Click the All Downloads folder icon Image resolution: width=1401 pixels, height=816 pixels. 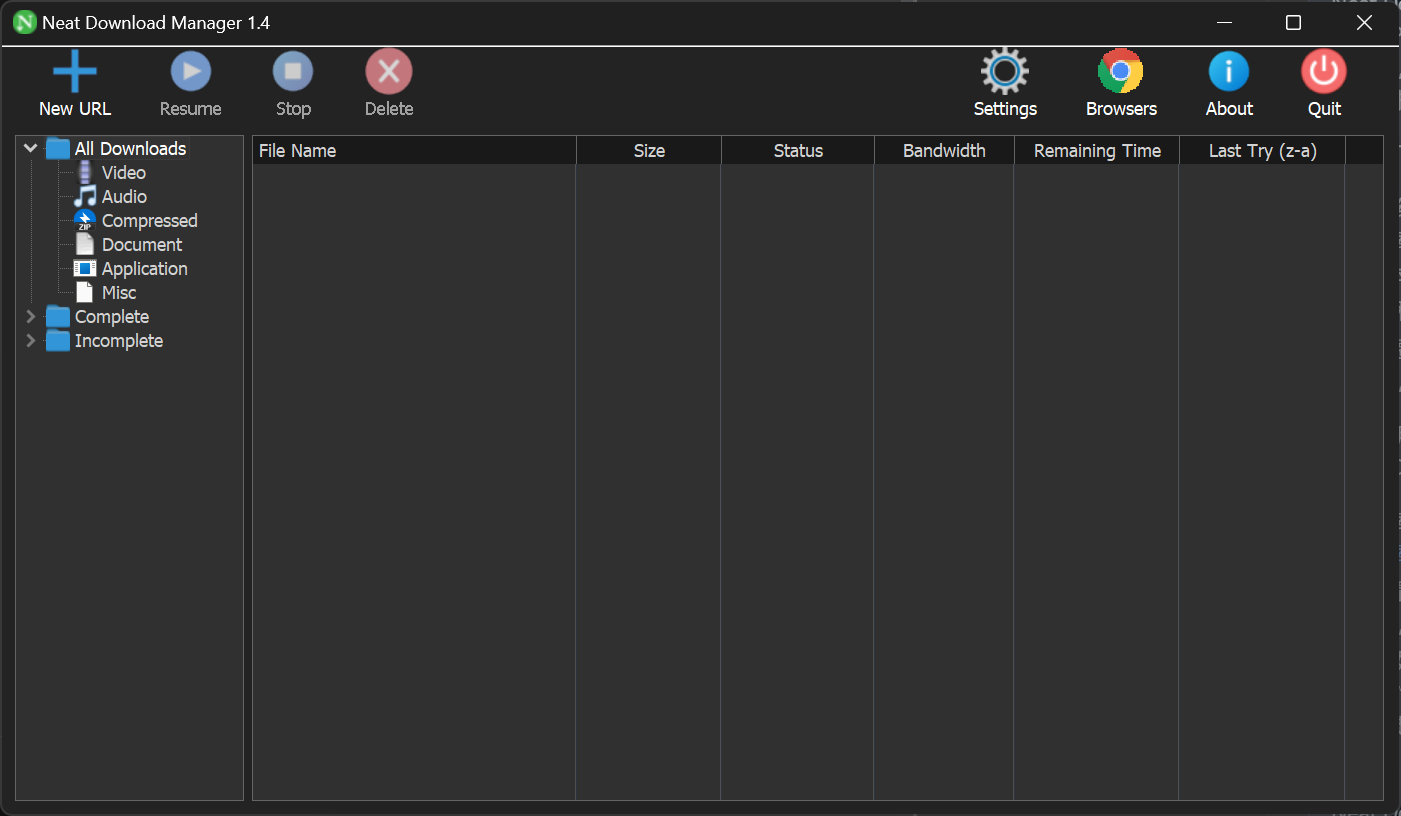coord(58,149)
